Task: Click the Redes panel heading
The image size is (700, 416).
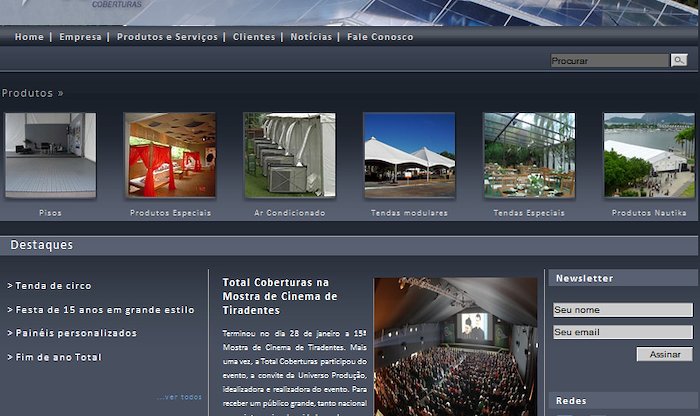Action: 571,401
